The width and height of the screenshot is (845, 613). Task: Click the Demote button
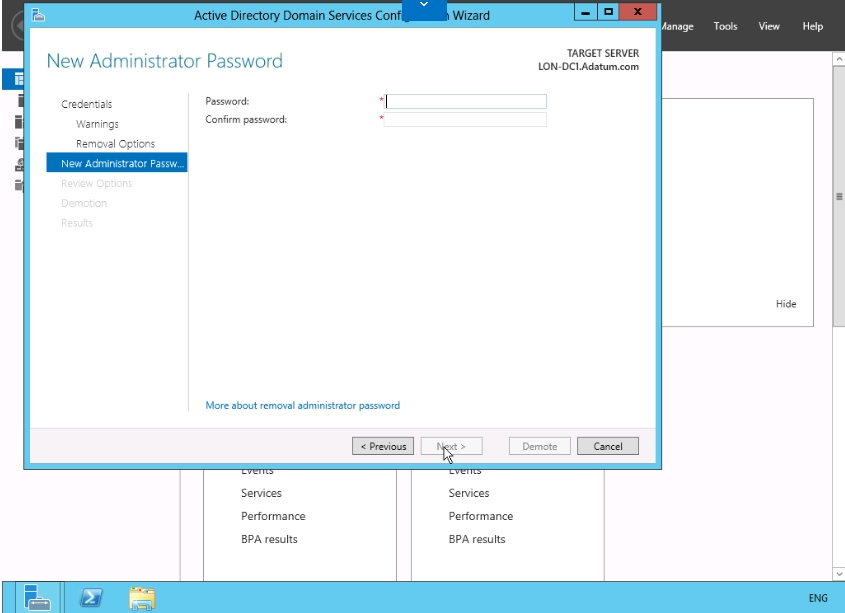click(x=539, y=446)
